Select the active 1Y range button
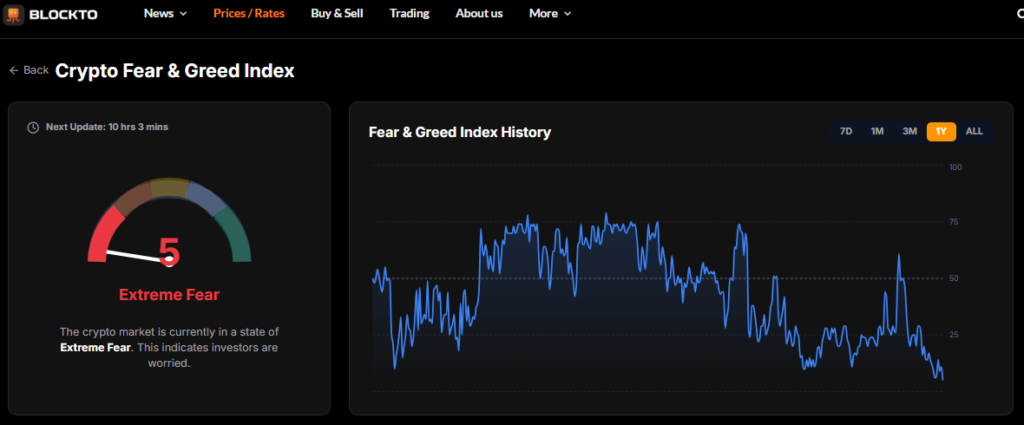This screenshot has width=1024, height=425. tap(941, 131)
